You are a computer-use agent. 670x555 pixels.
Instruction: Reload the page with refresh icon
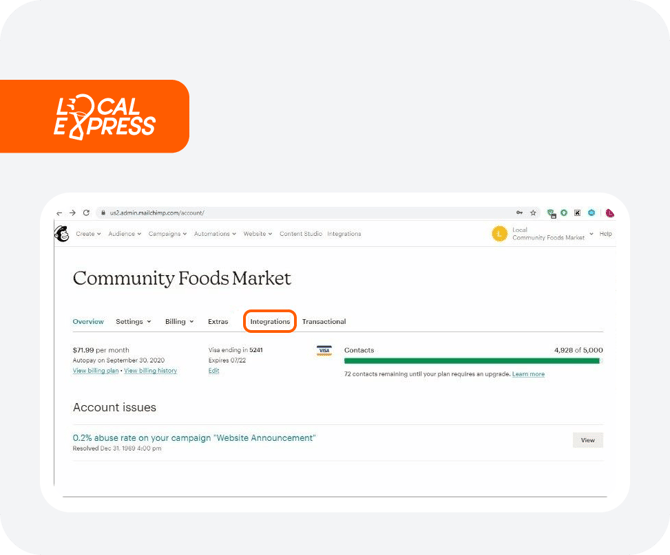click(x=86, y=213)
